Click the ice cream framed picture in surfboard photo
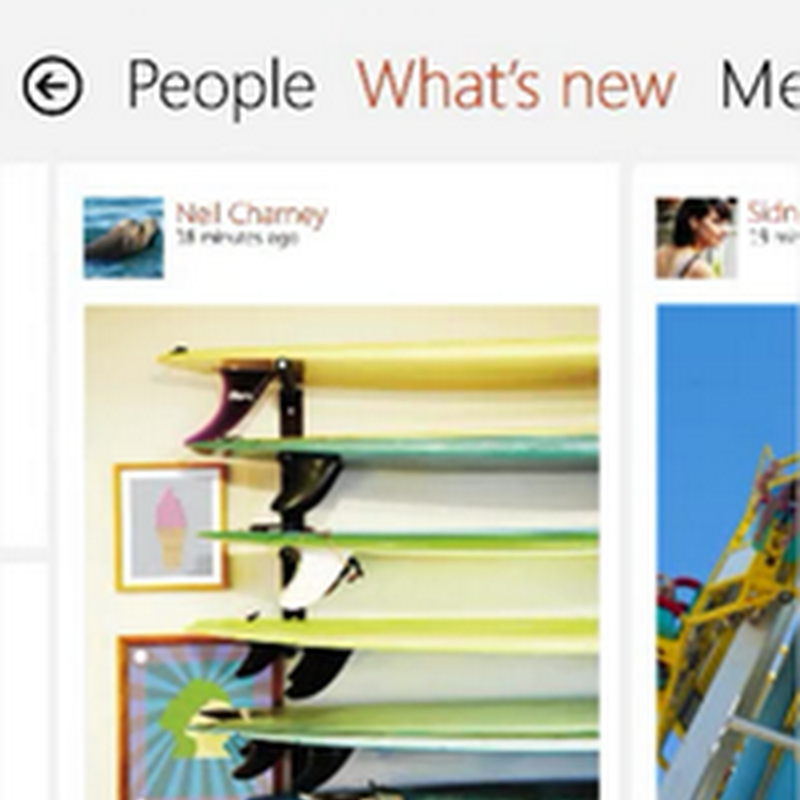 coord(171,528)
